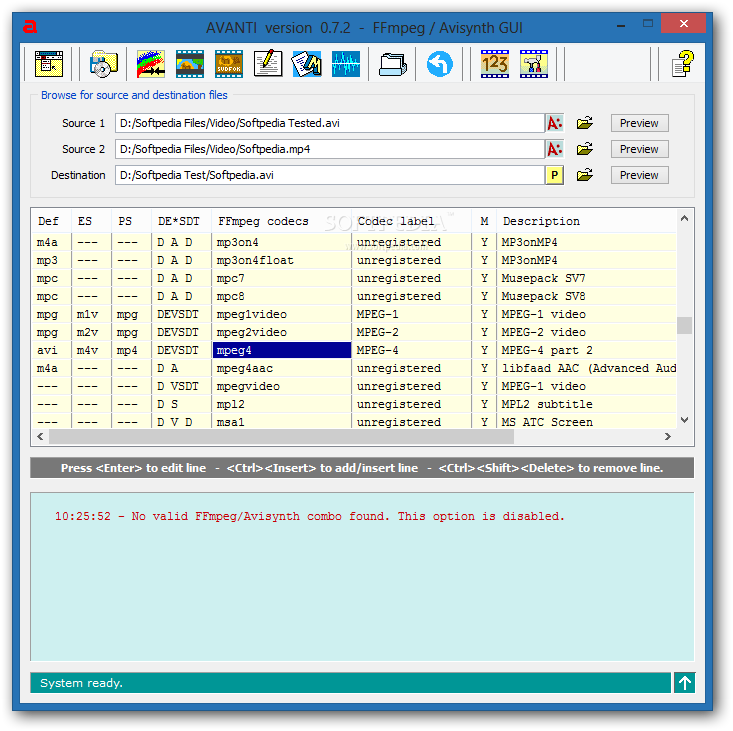Open the notepad with pencil icon
The height and width of the screenshot is (731, 733).
coord(268,64)
